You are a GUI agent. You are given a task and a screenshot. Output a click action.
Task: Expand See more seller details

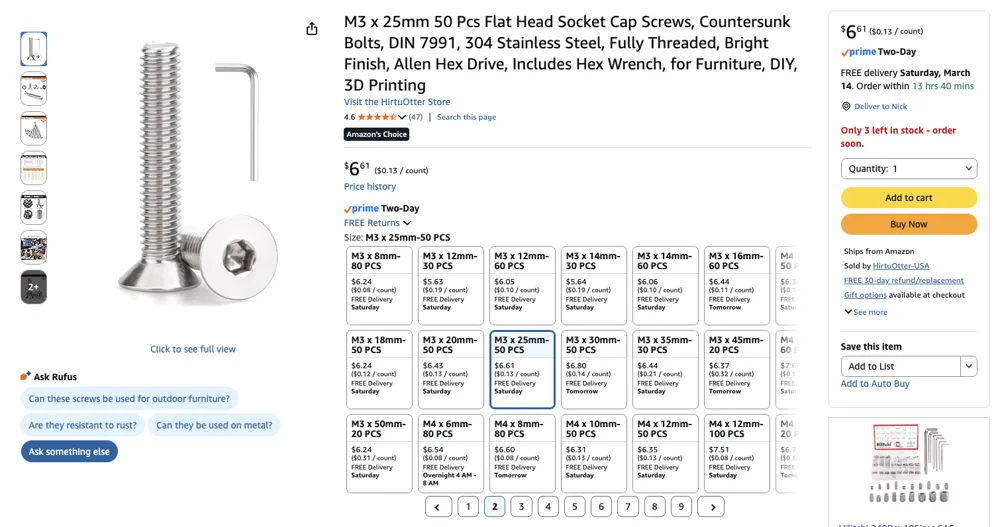tap(865, 312)
